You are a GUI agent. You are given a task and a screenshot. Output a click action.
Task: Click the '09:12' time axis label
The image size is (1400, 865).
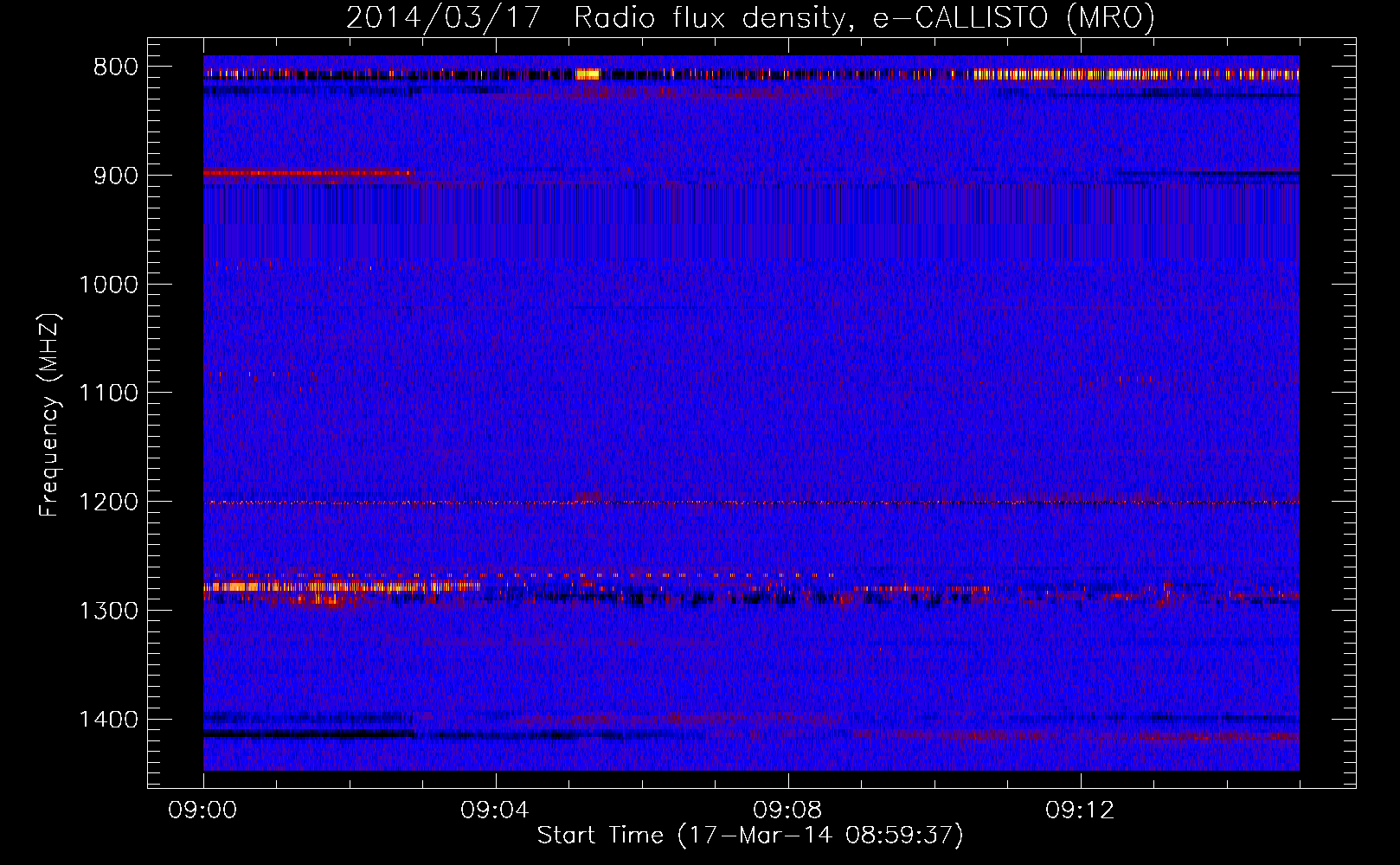click(1081, 811)
